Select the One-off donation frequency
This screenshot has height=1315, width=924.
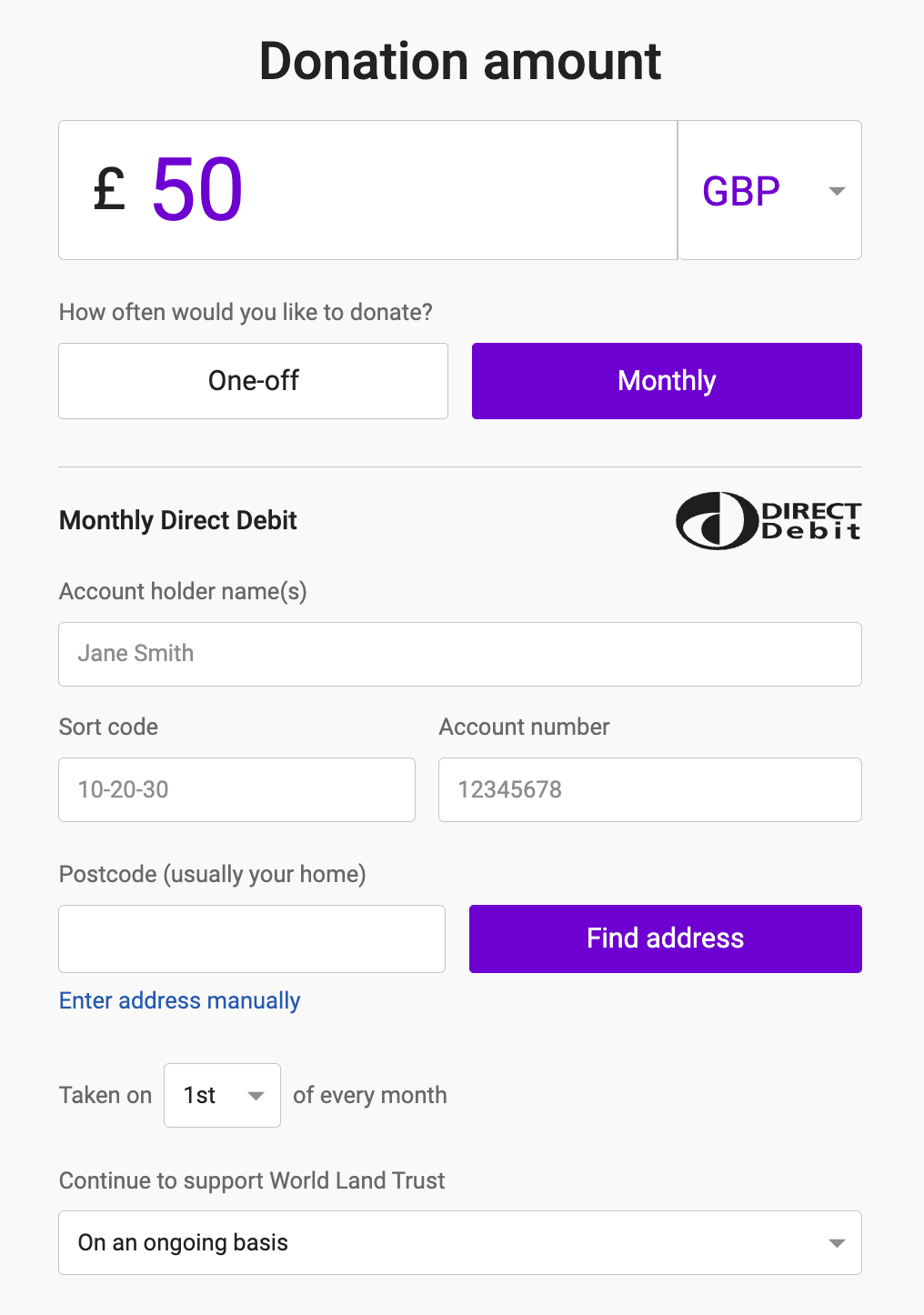(253, 381)
